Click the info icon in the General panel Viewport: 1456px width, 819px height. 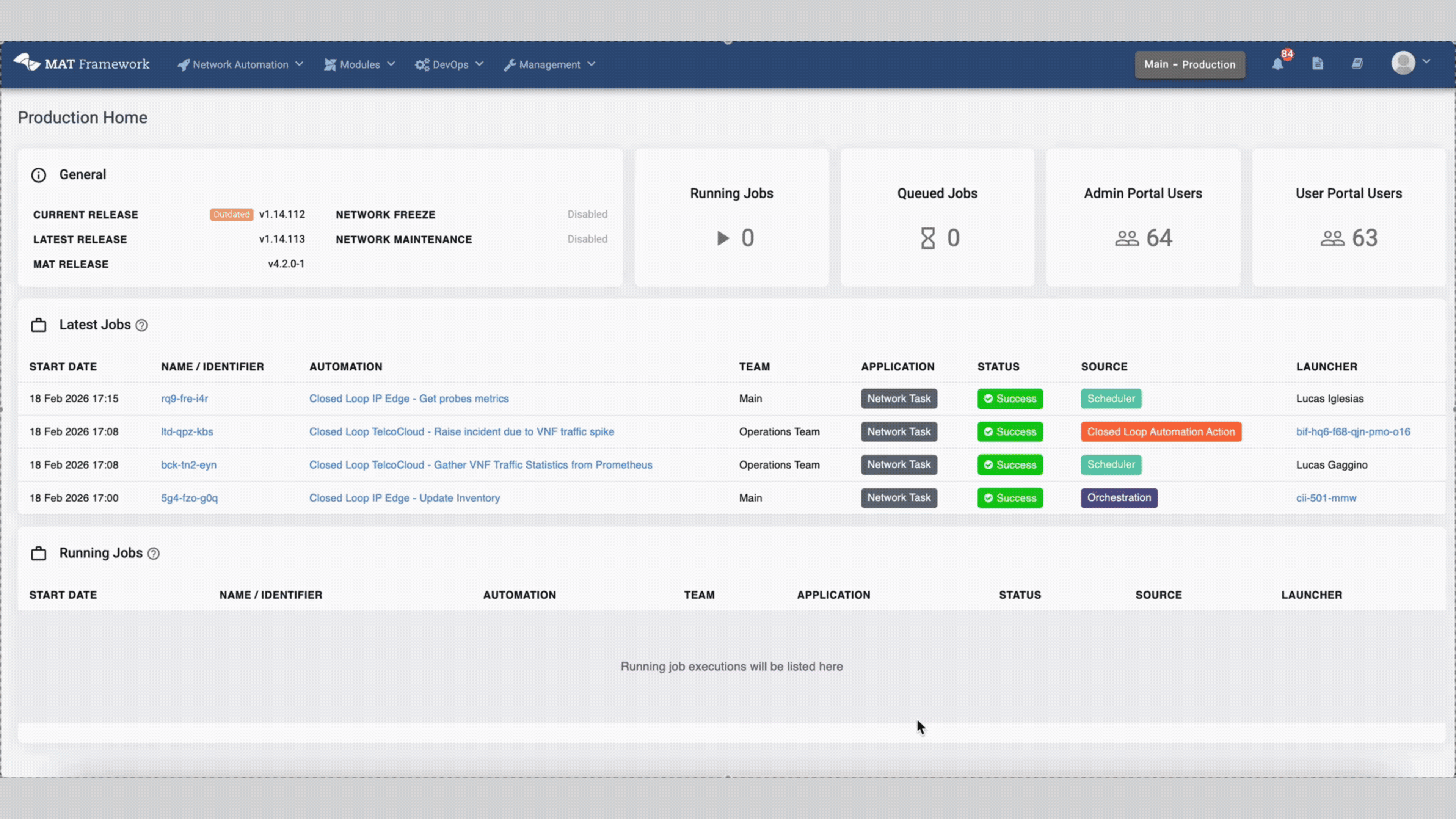click(38, 175)
